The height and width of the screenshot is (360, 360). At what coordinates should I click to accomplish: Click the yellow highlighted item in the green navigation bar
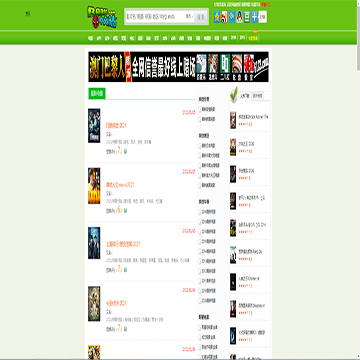point(253,38)
